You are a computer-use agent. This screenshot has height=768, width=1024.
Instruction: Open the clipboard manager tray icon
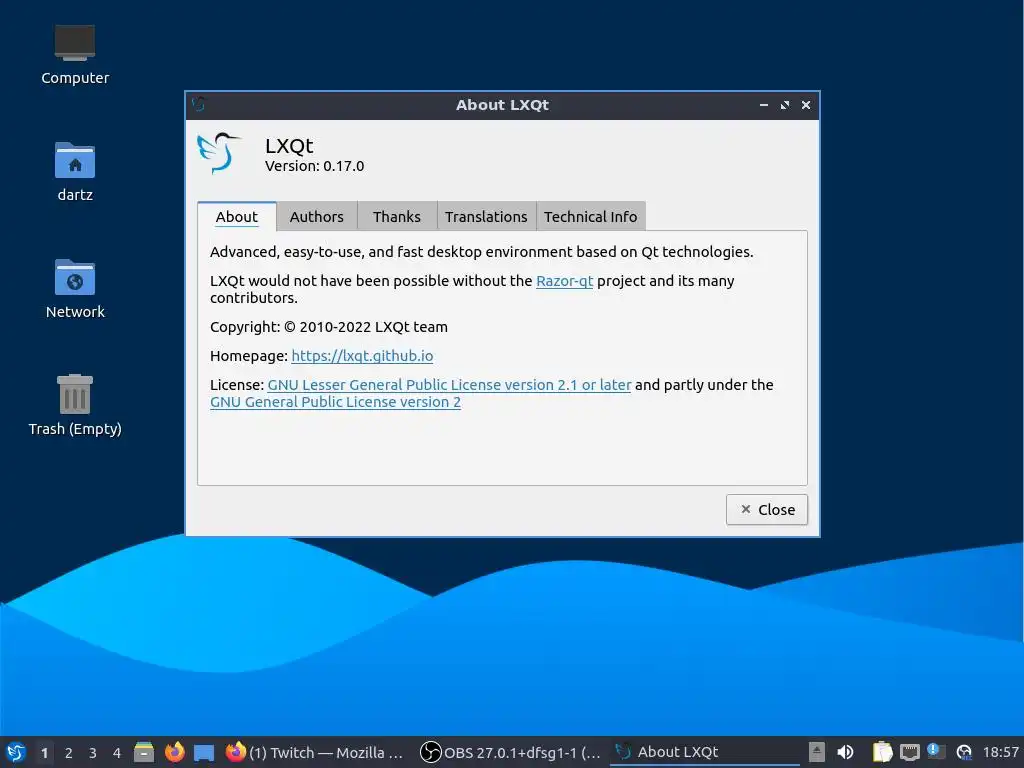[x=882, y=752]
